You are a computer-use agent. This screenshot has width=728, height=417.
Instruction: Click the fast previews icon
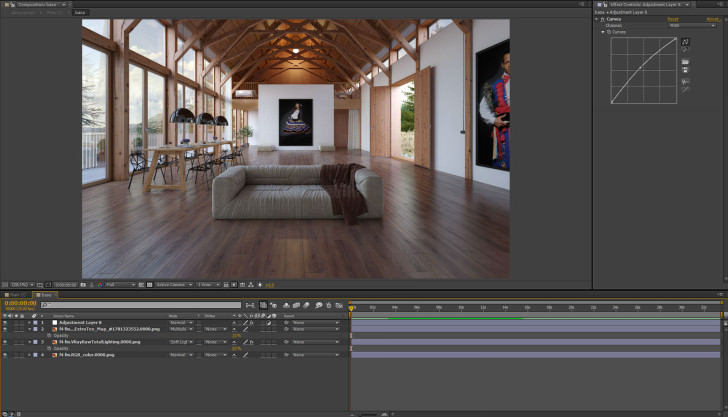click(x=234, y=285)
